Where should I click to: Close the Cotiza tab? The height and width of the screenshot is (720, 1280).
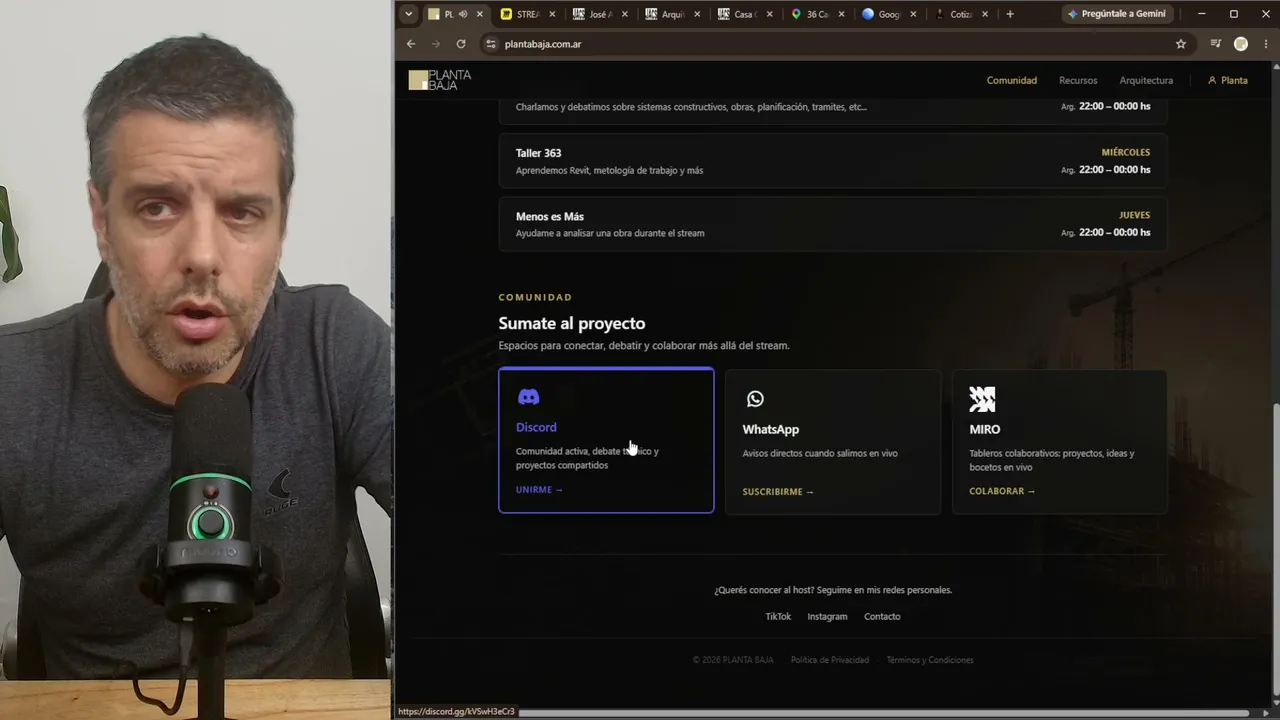pyautogui.click(x=985, y=14)
